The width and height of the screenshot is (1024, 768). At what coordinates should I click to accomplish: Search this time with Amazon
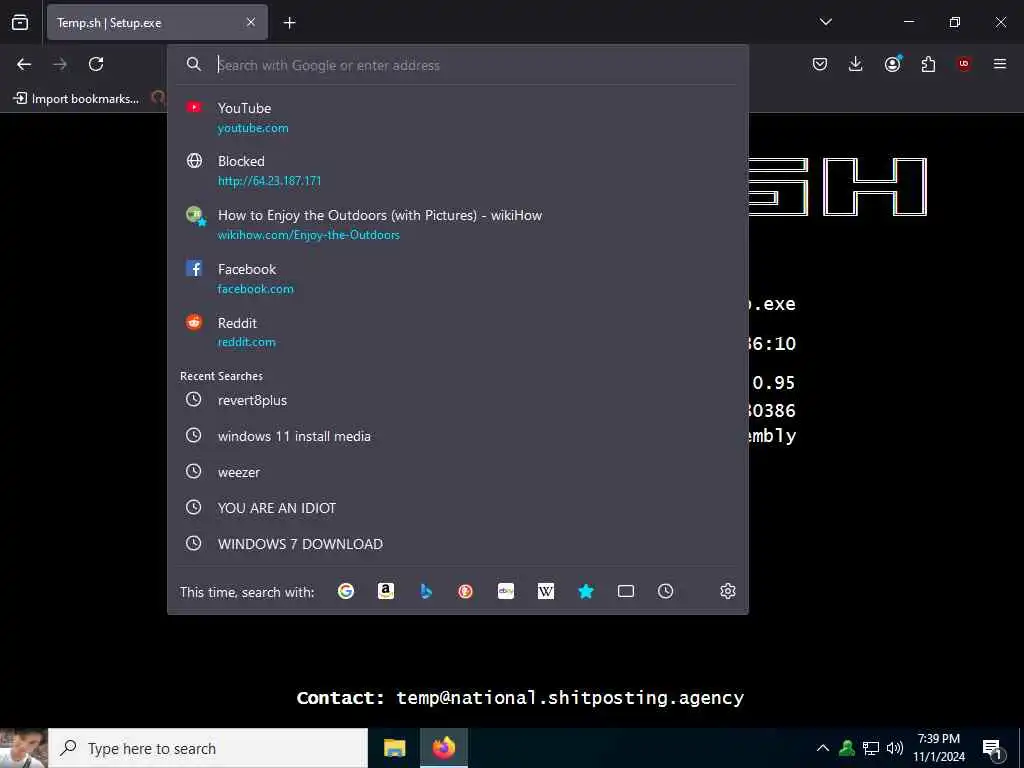tap(386, 591)
